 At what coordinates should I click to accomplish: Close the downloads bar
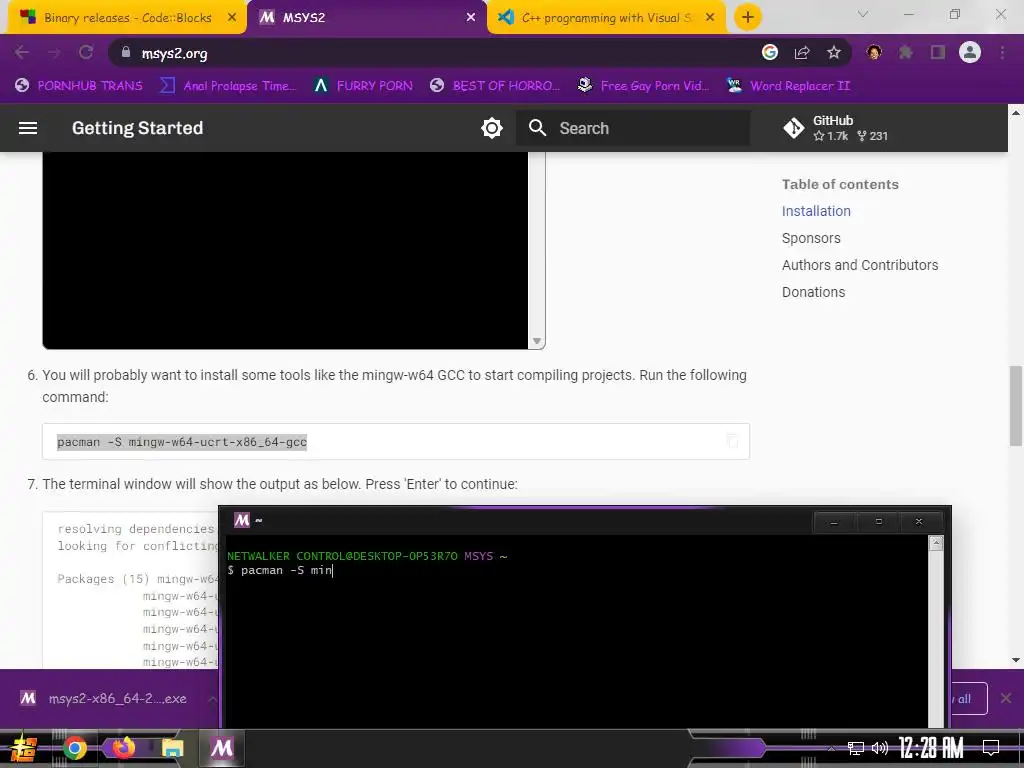(1006, 698)
